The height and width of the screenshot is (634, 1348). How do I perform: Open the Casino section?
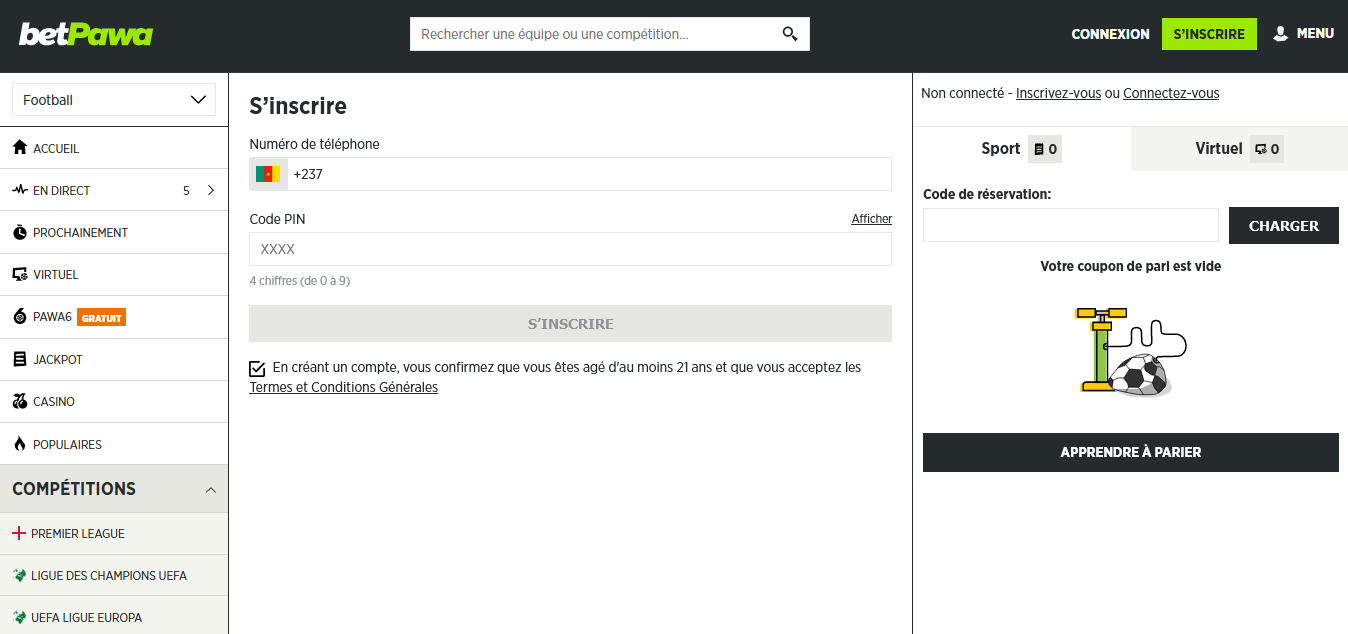tap(114, 401)
